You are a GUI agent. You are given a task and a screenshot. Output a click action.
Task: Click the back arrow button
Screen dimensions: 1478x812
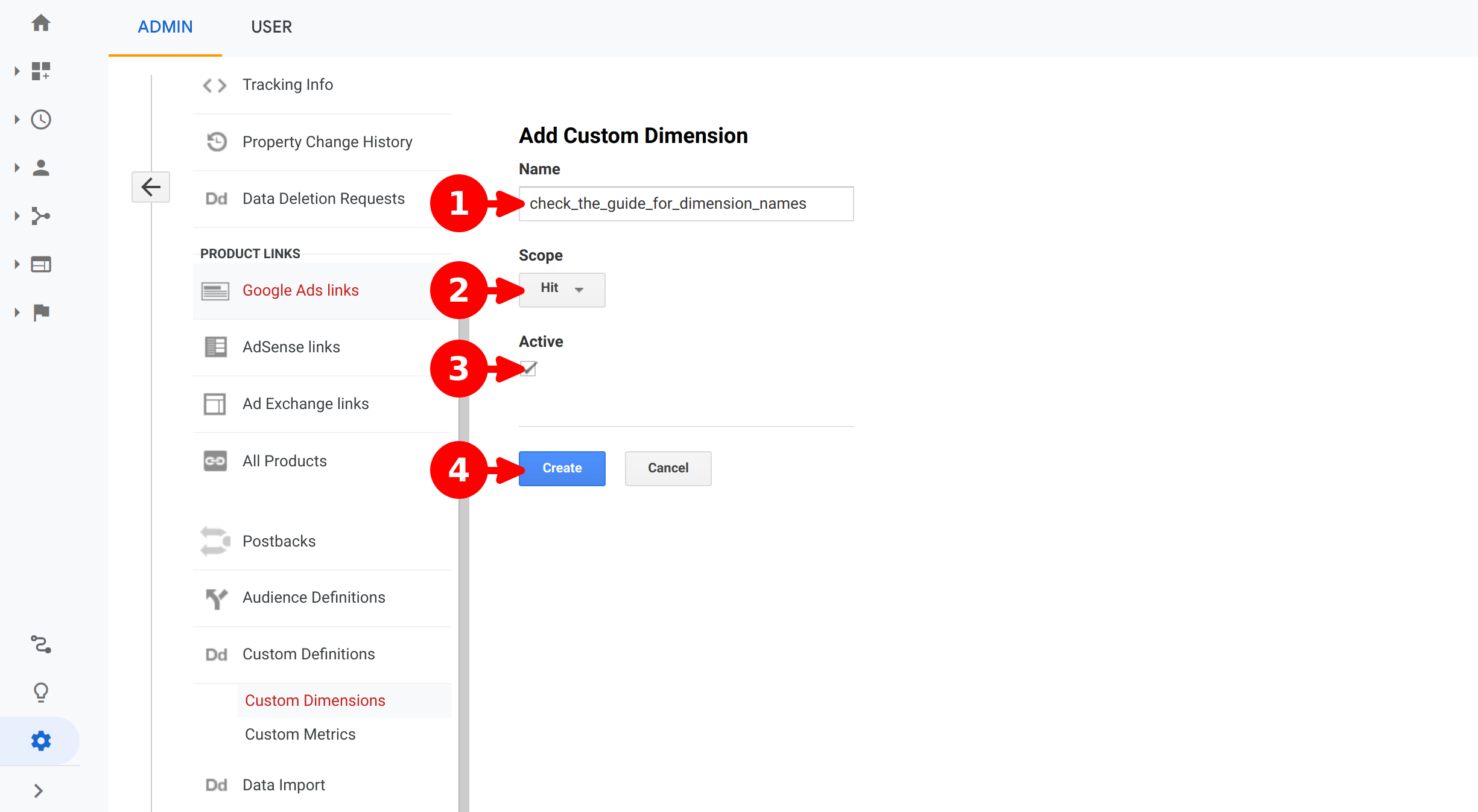pos(151,187)
